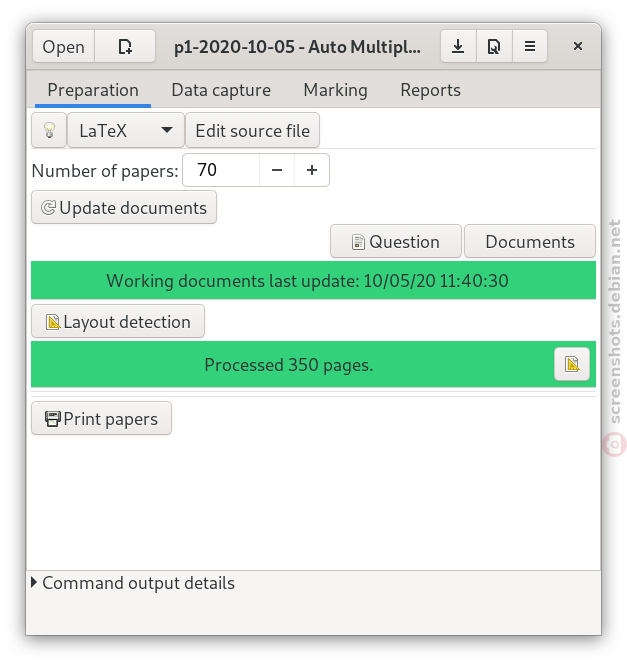Select the Preparation tab

point(93,90)
